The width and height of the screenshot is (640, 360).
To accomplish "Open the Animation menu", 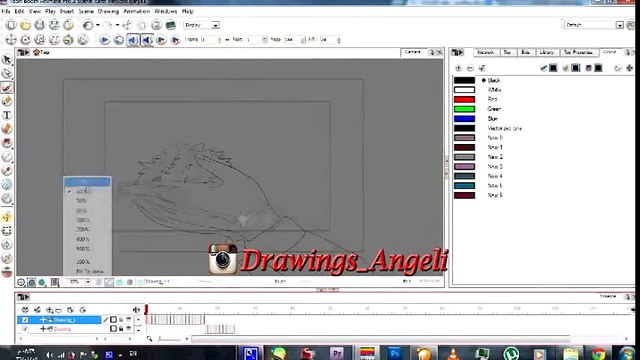I will 136,11.
